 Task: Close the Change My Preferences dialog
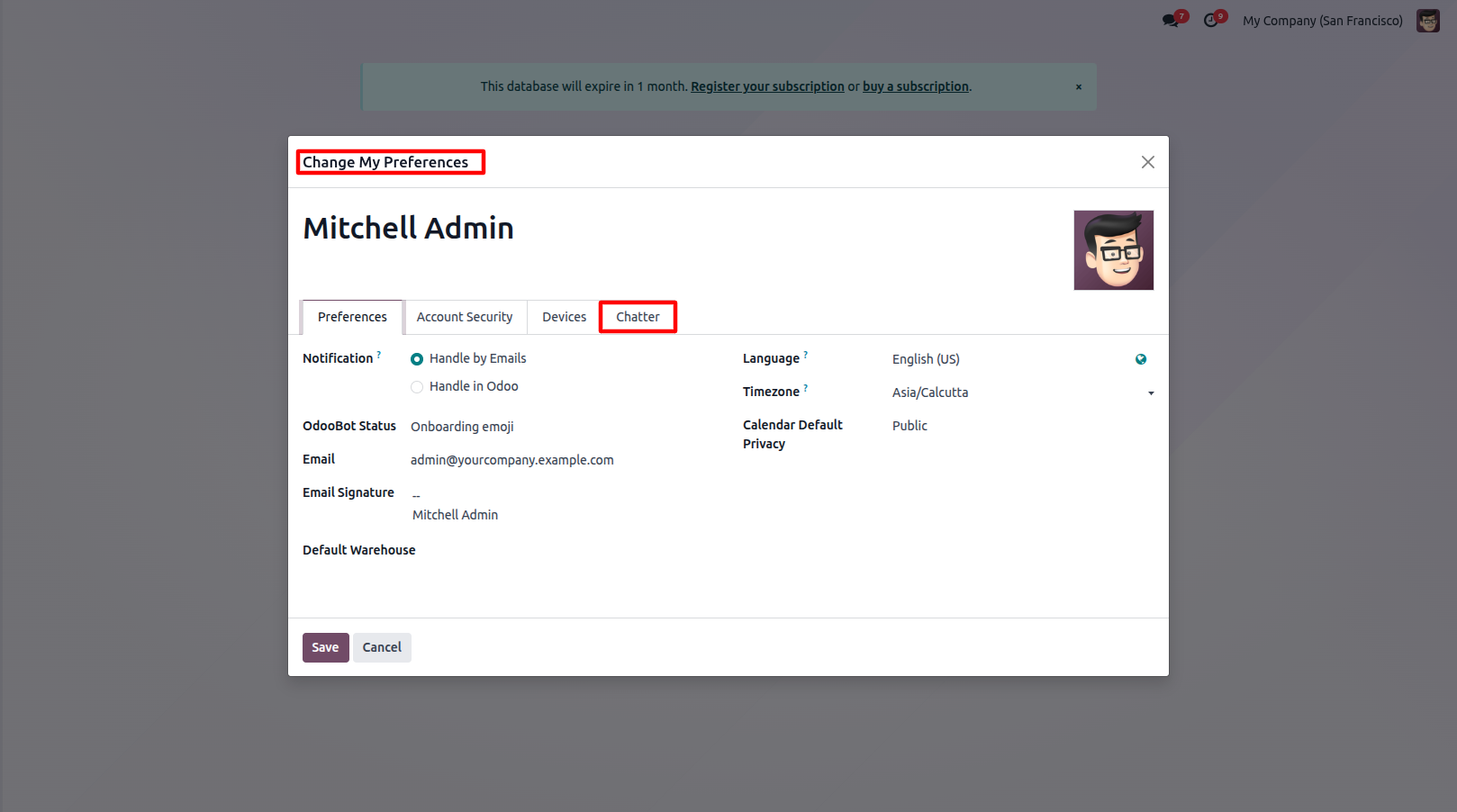point(1148,162)
